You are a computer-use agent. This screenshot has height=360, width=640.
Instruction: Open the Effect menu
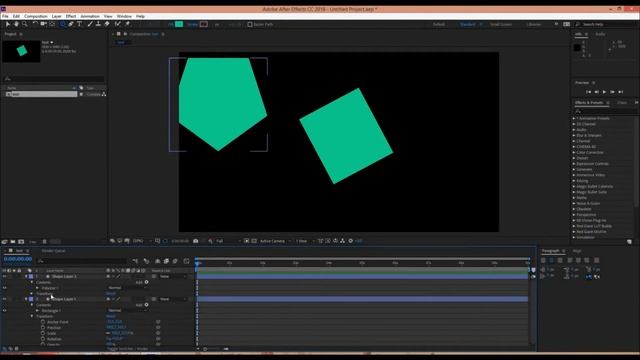(x=71, y=16)
